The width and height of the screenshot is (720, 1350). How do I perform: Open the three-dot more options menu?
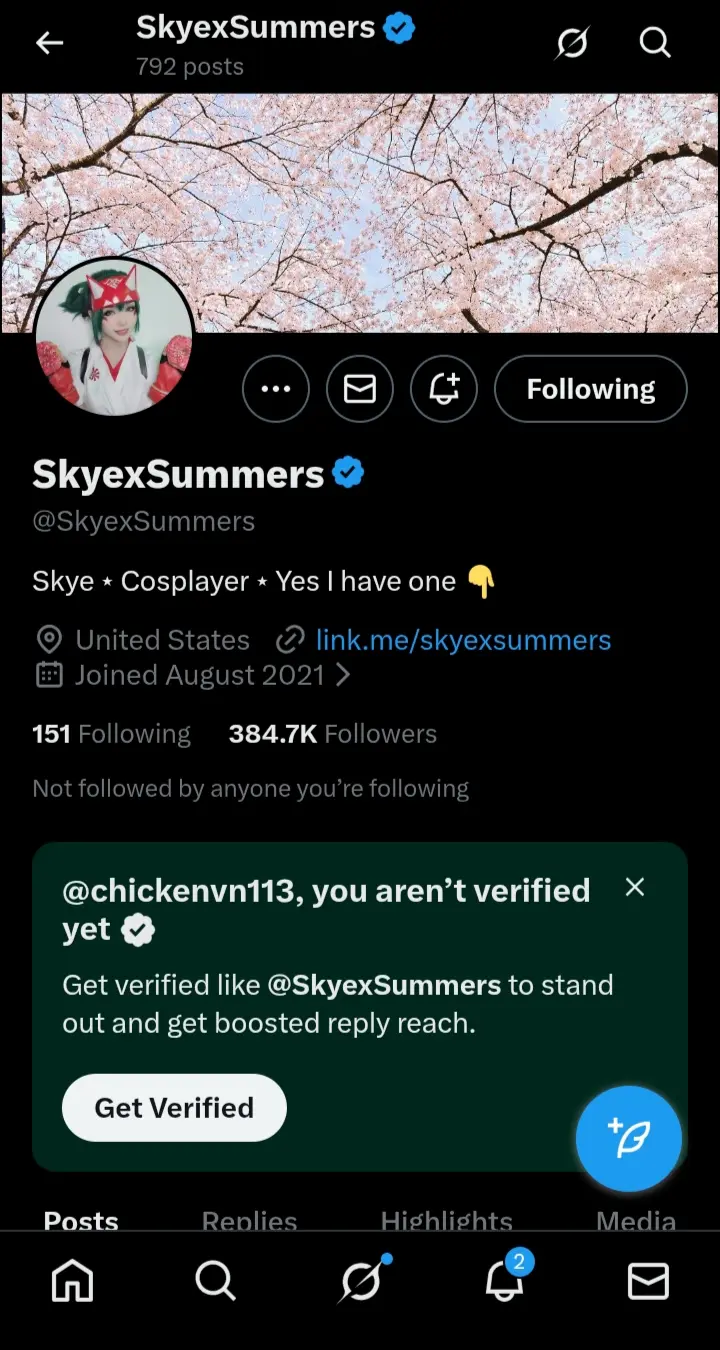pos(276,389)
